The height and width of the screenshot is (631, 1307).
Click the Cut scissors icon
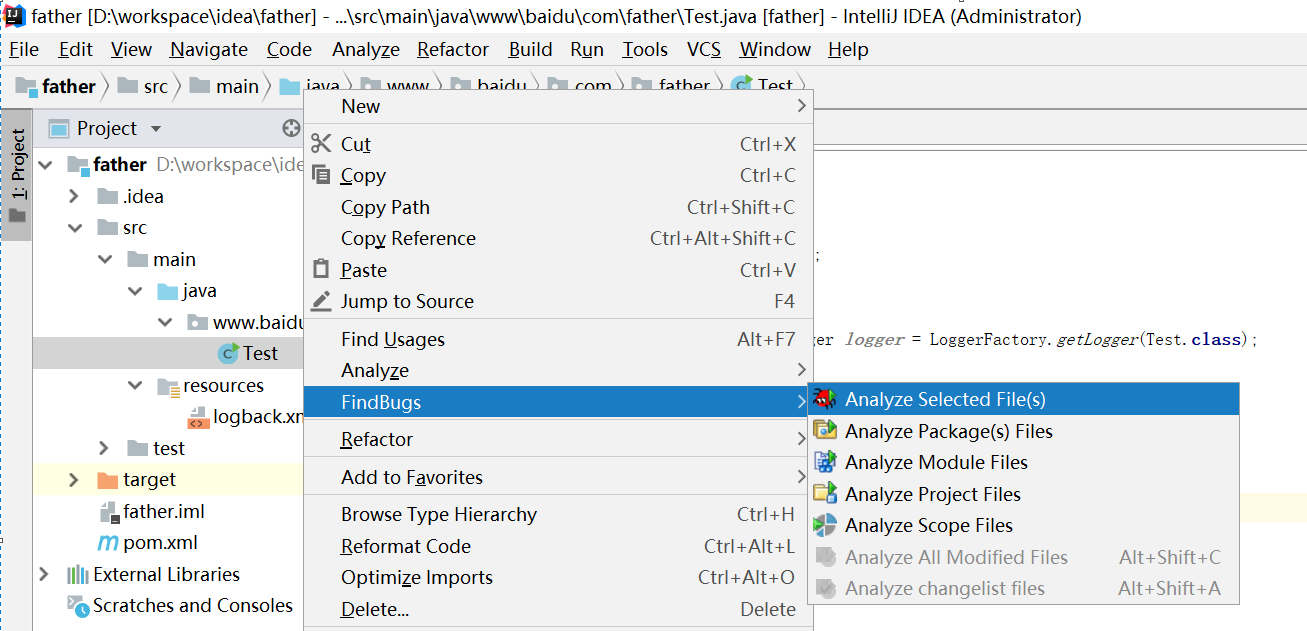[321, 144]
